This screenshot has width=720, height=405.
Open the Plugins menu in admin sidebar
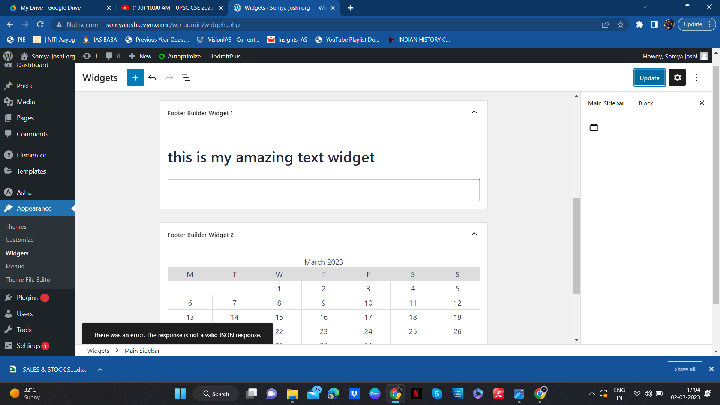click(27, 297)
